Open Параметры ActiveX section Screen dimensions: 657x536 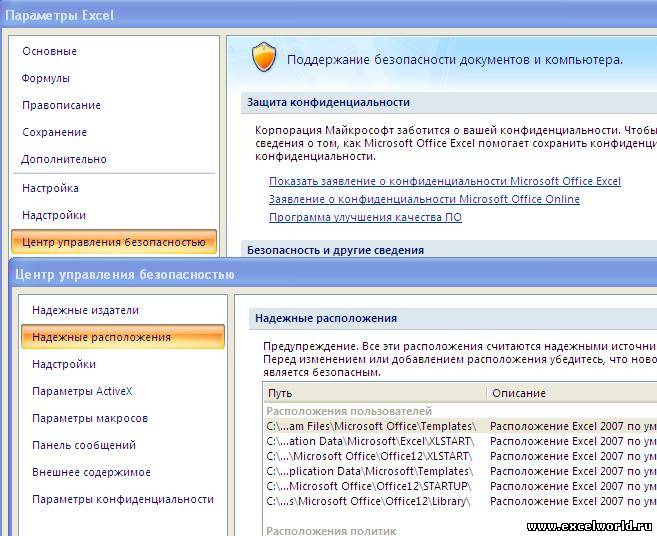tap(82, 391)
